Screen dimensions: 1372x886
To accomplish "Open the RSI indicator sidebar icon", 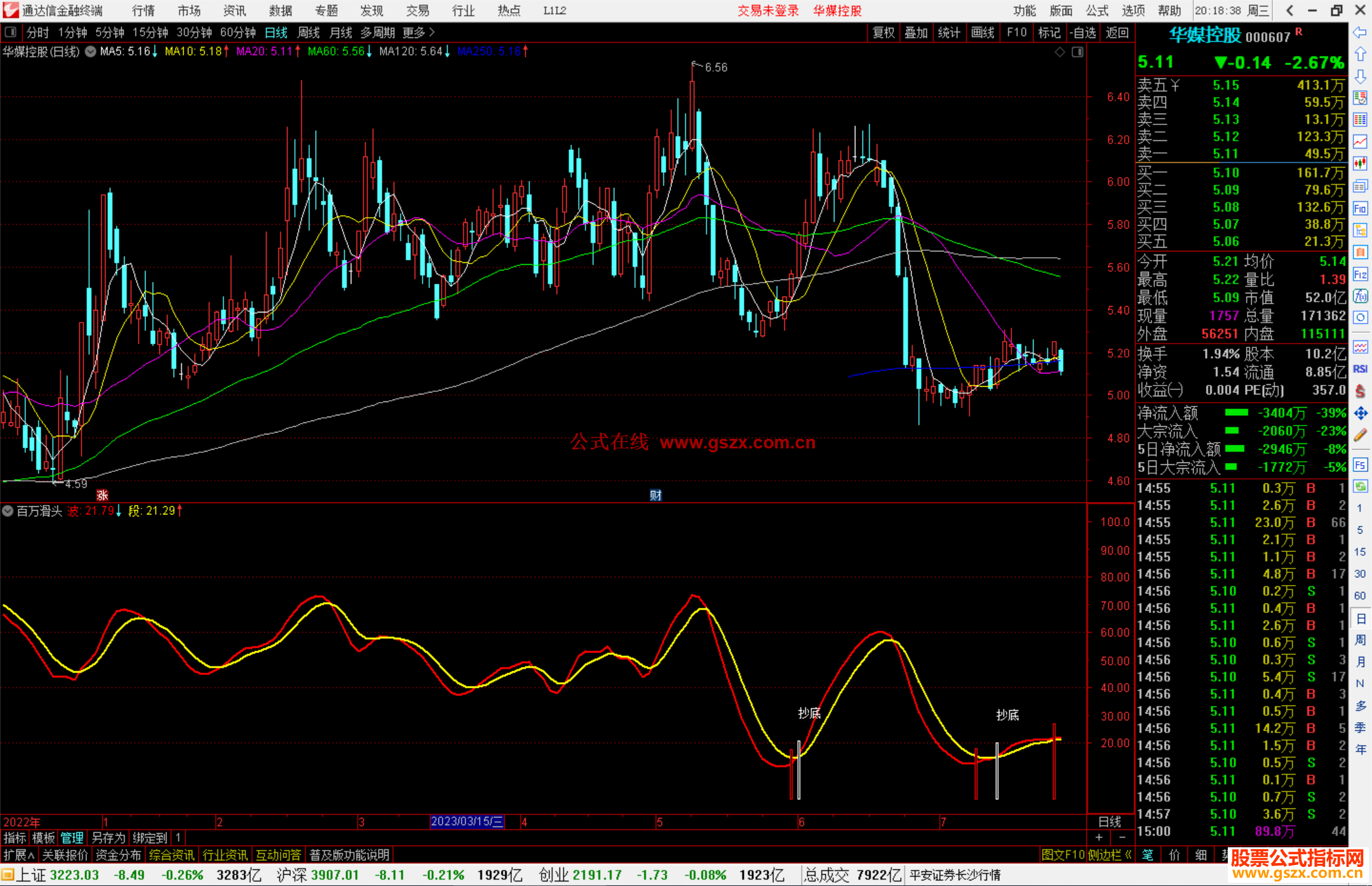I will click(1360, 369).
